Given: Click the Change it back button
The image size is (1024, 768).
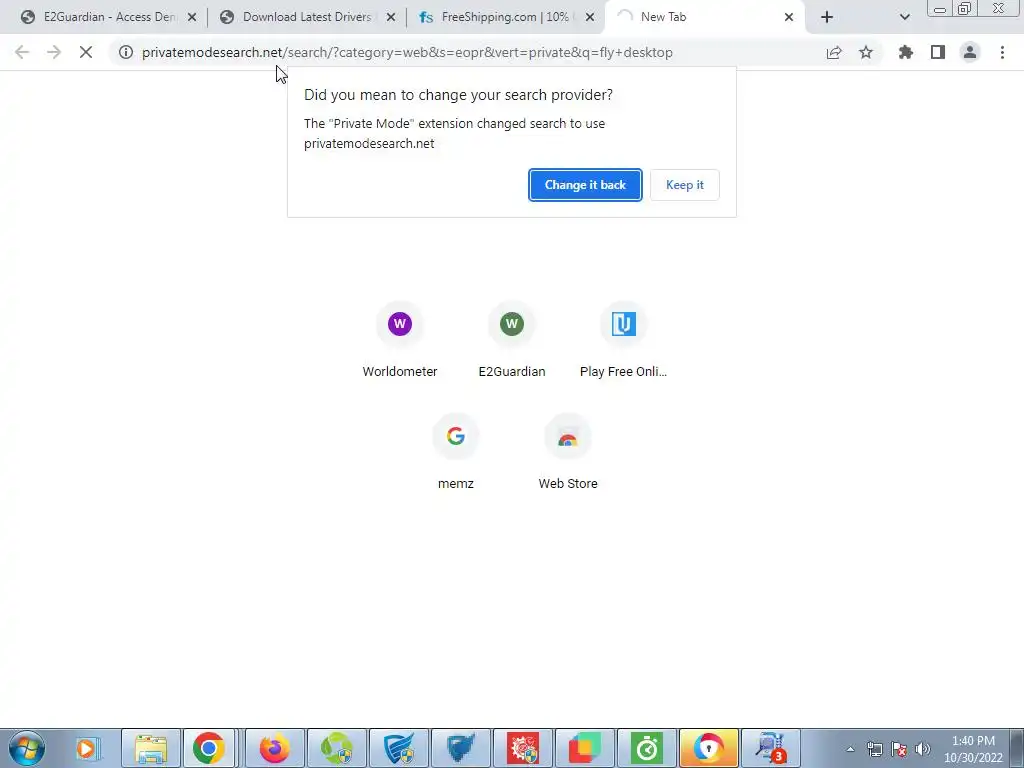Looking at the screenshot, I should pos(585,185).
